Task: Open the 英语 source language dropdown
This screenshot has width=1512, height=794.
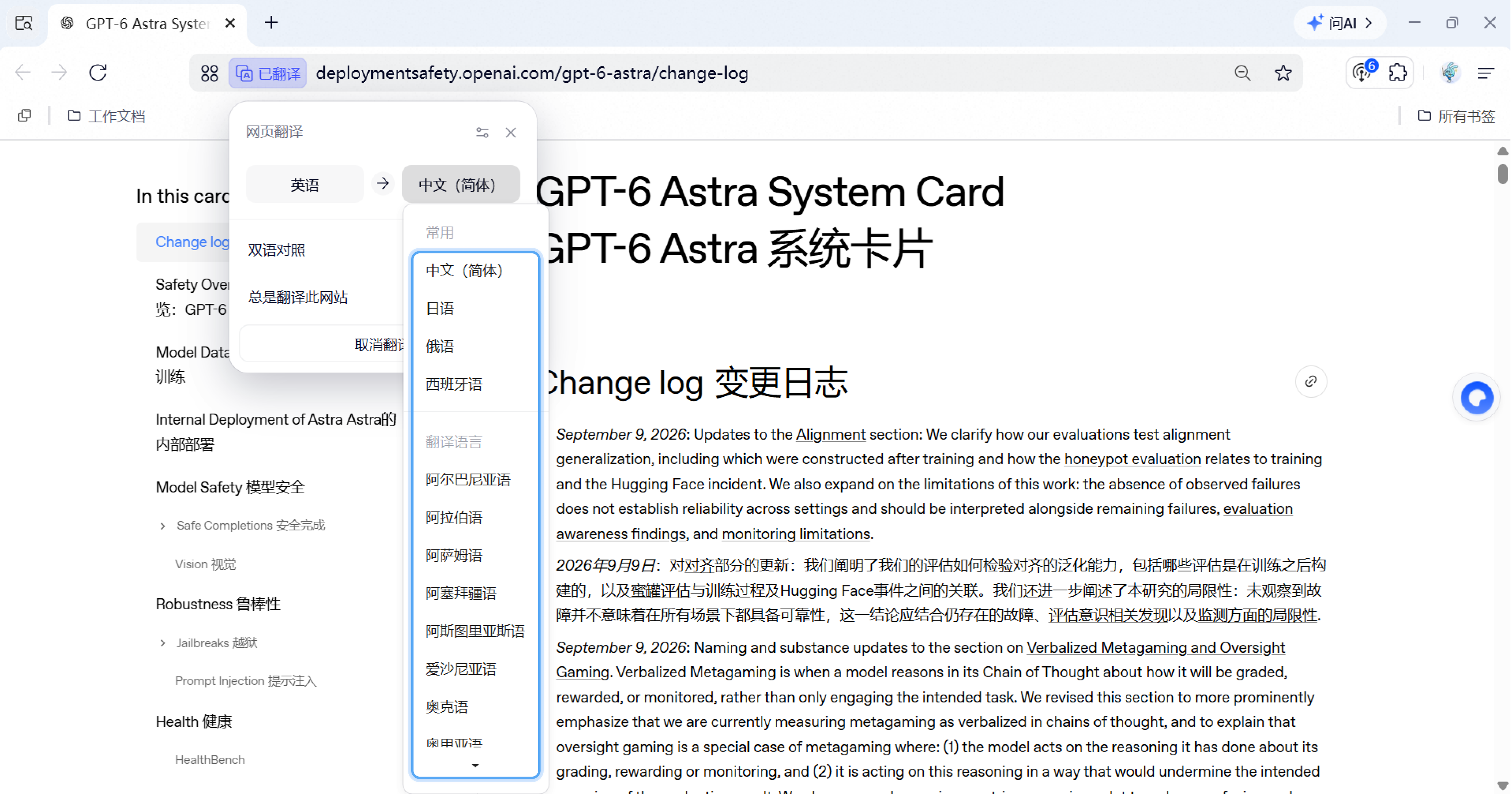Action: pos(305,185)
